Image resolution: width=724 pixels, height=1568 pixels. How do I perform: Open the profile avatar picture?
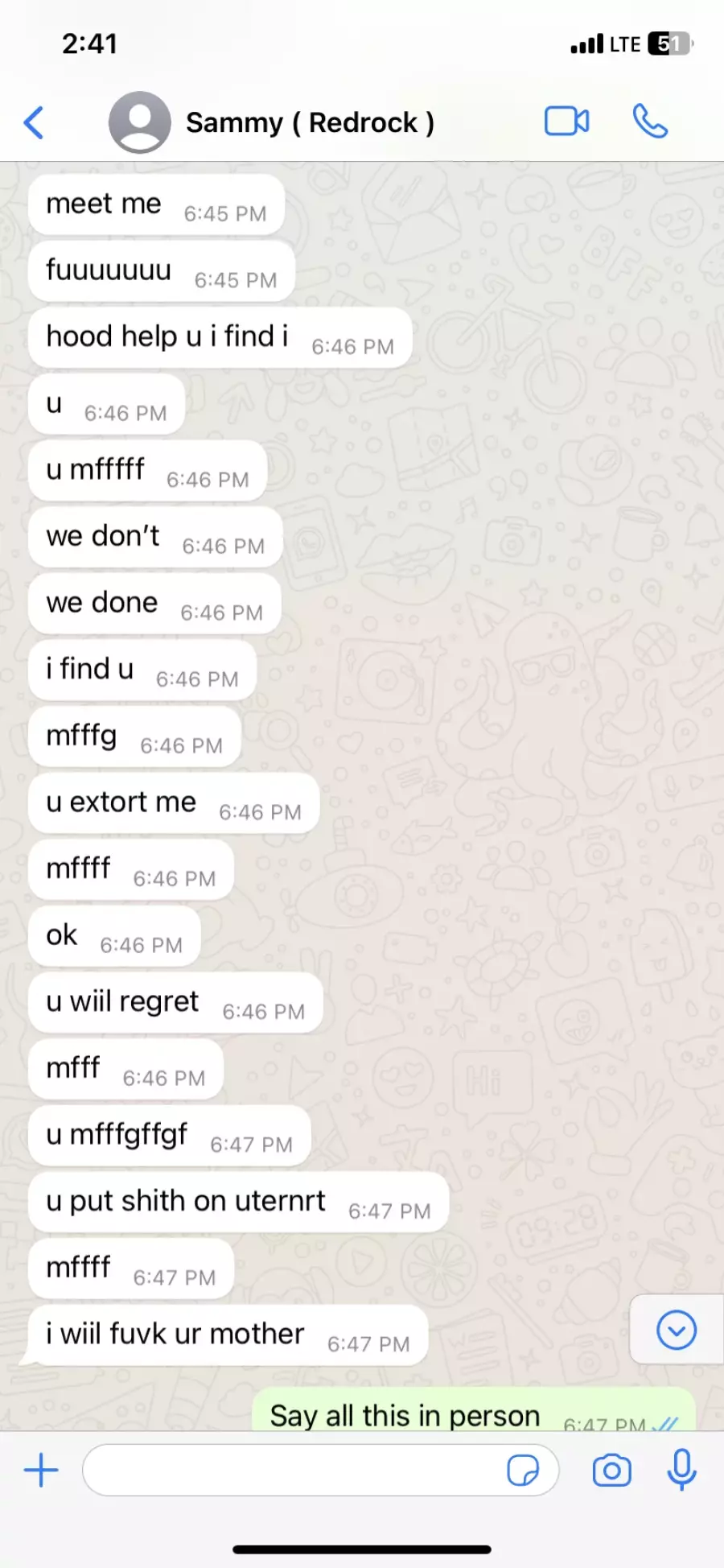pos(140,122)
